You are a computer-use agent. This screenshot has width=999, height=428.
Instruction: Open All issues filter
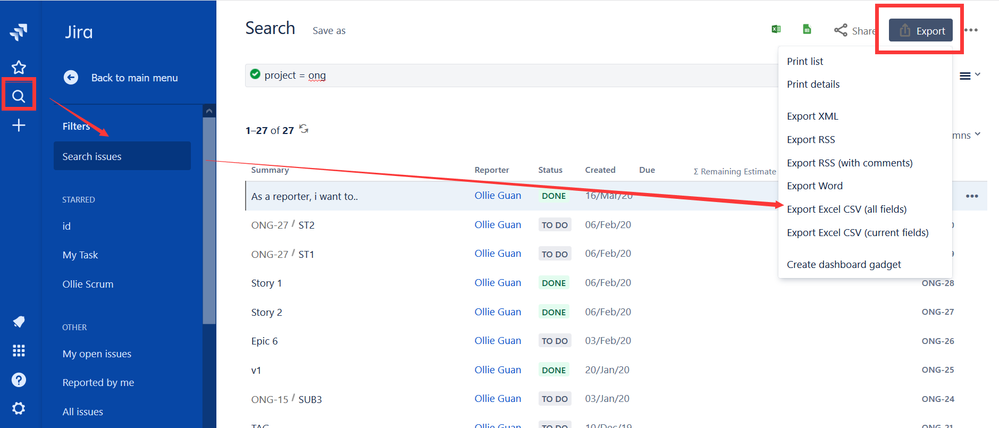[x=83, y=412]
